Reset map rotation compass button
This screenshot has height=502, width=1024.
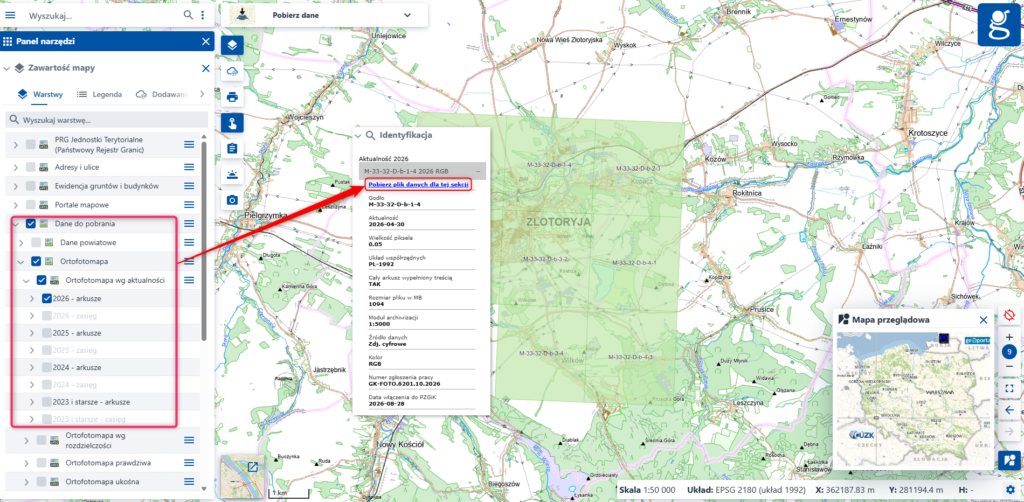pyautogui.click(x=1010, y=316)
